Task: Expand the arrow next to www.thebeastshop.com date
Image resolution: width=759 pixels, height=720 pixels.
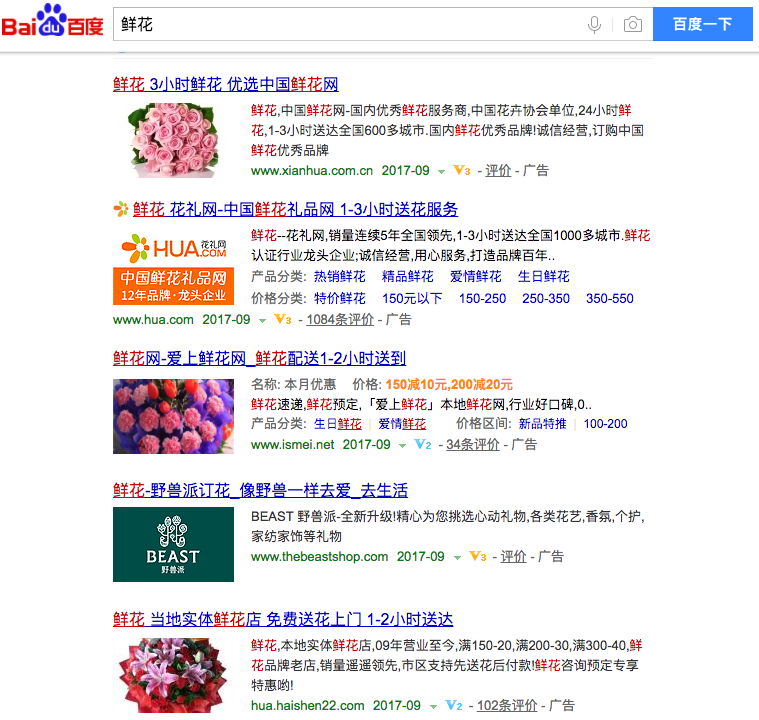Action: point(457,558)
